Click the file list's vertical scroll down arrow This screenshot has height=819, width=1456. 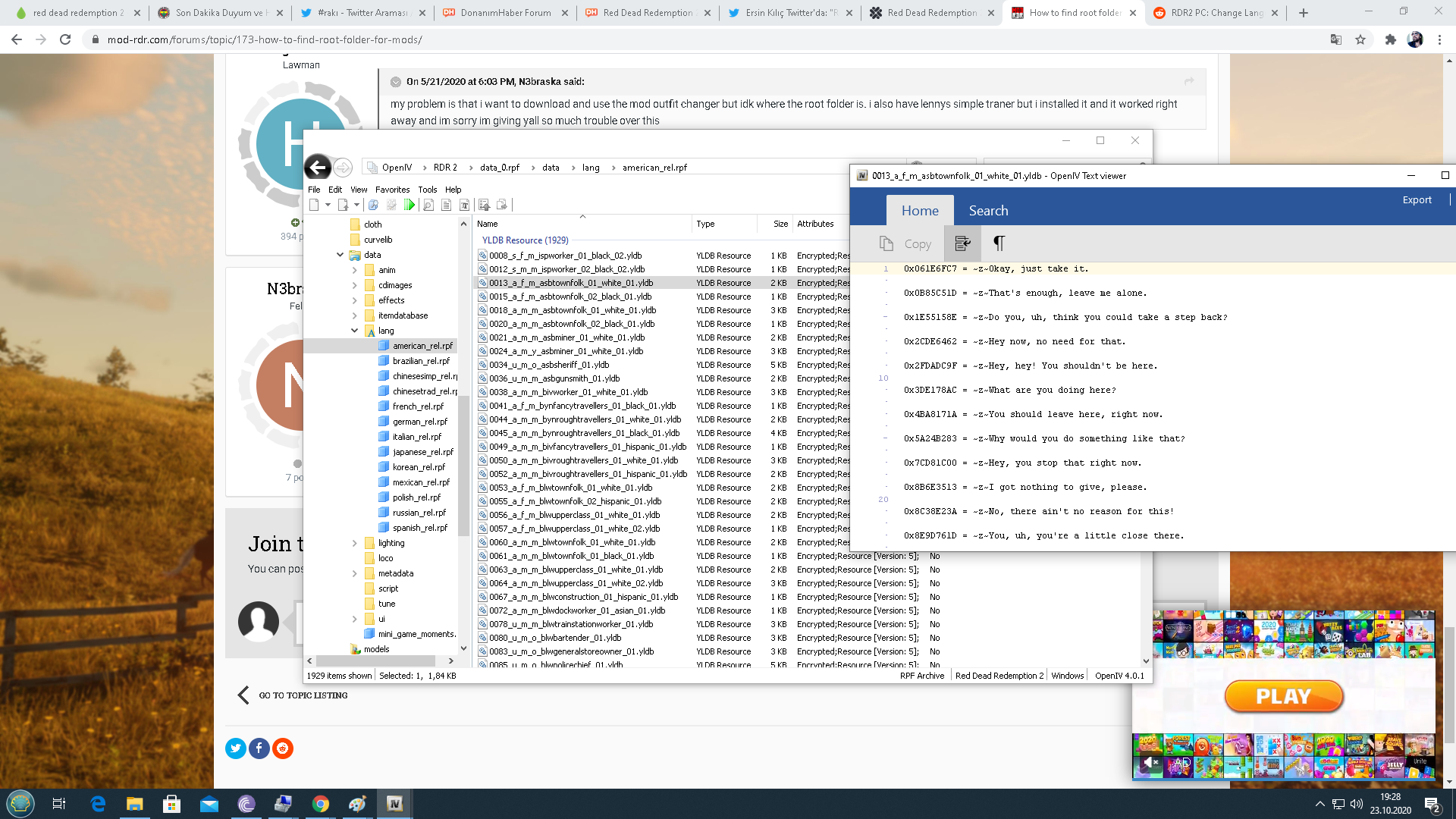coord(1146,661)
